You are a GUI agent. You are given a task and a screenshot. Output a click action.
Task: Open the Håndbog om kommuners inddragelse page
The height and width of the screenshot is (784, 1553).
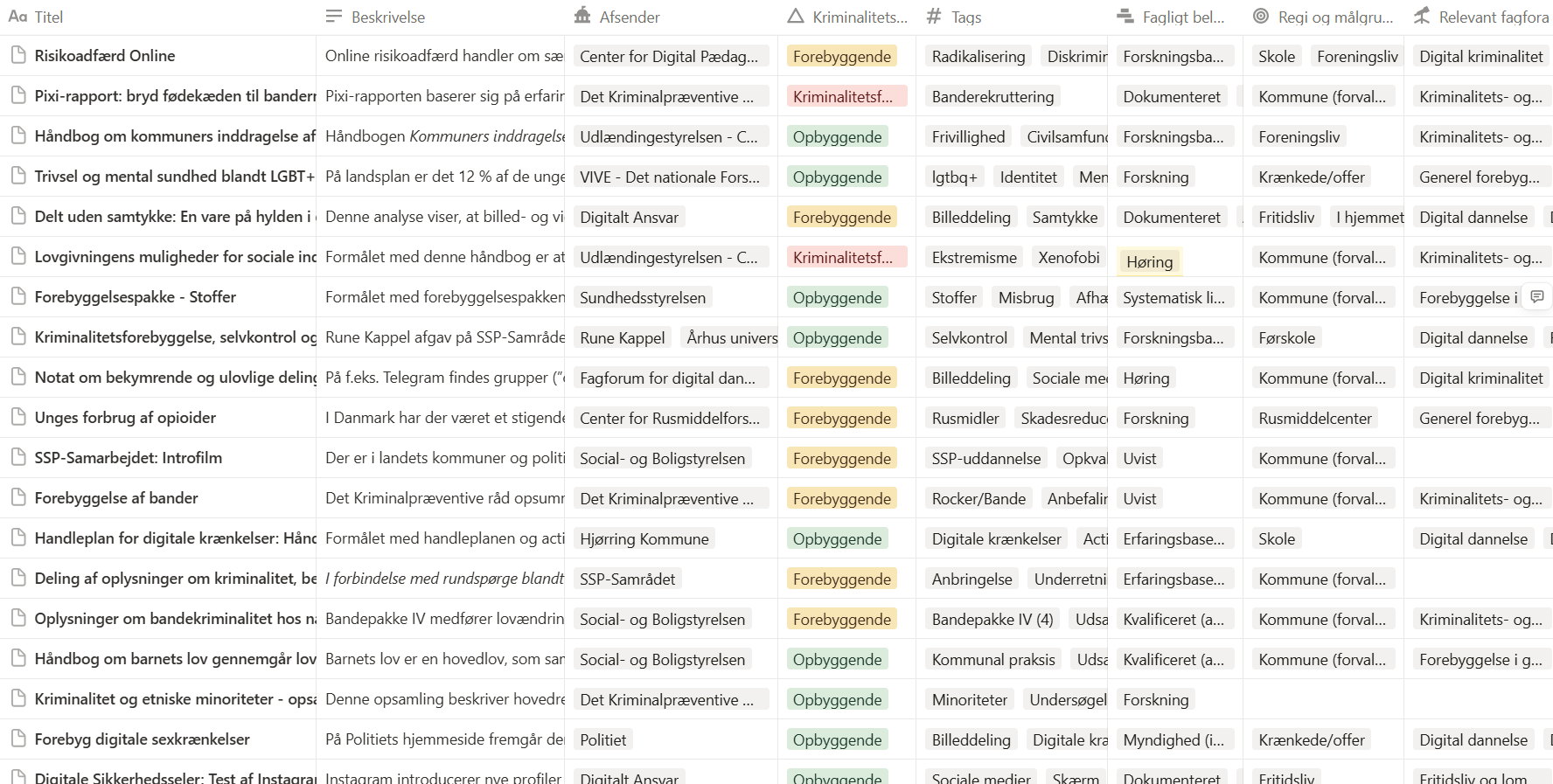[x=175, y=136]
